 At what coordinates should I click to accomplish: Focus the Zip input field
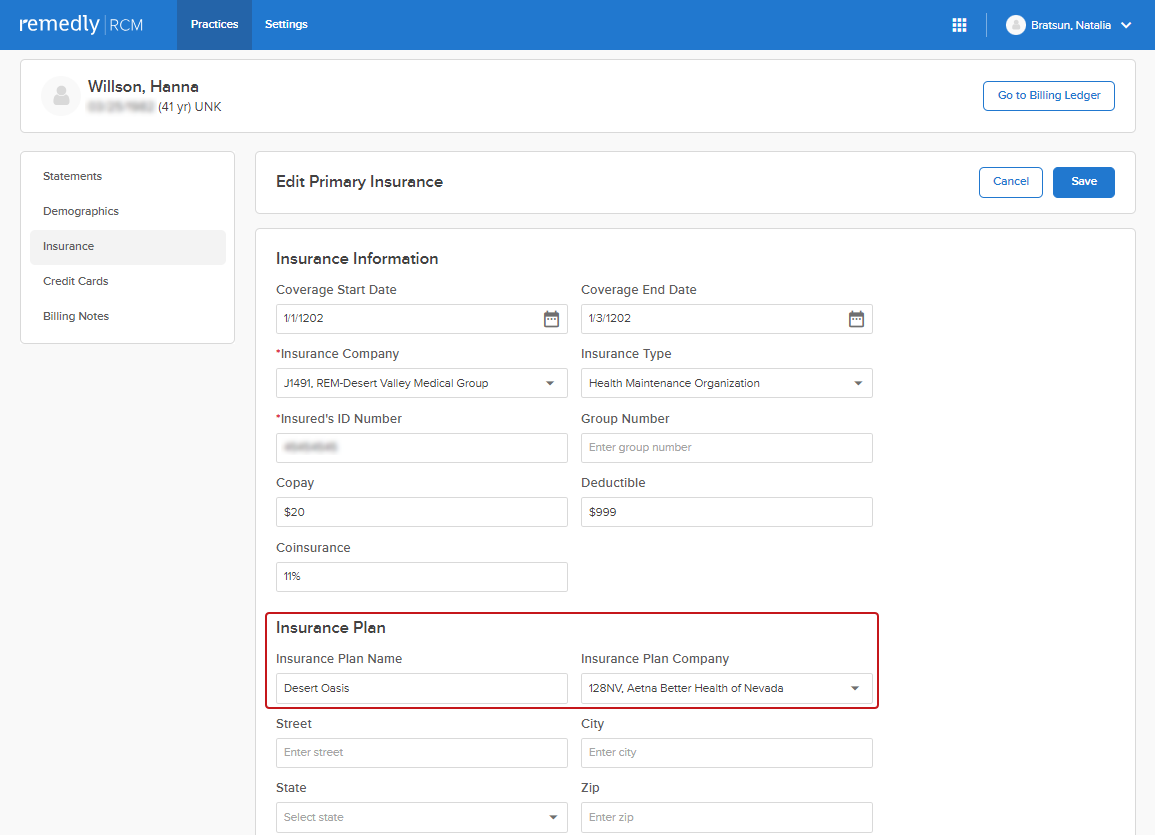pos(726,817)
